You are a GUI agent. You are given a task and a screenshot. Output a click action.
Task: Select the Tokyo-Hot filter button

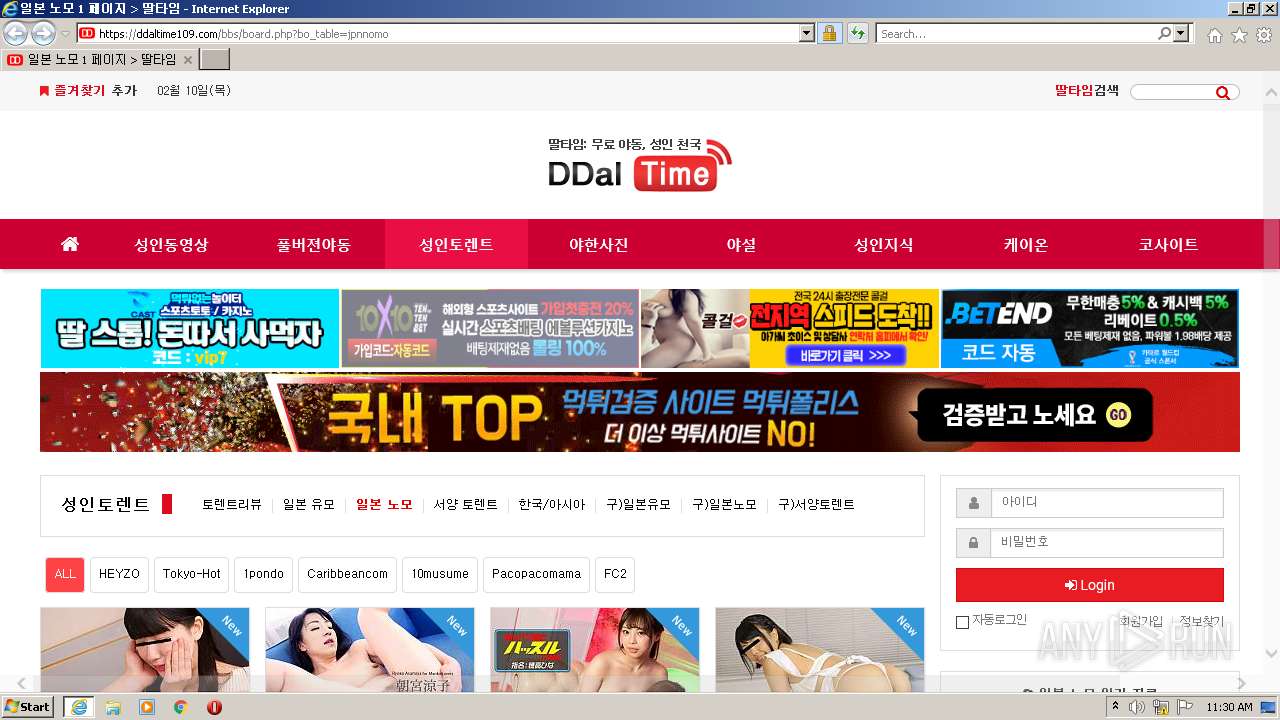coord(192,574)
